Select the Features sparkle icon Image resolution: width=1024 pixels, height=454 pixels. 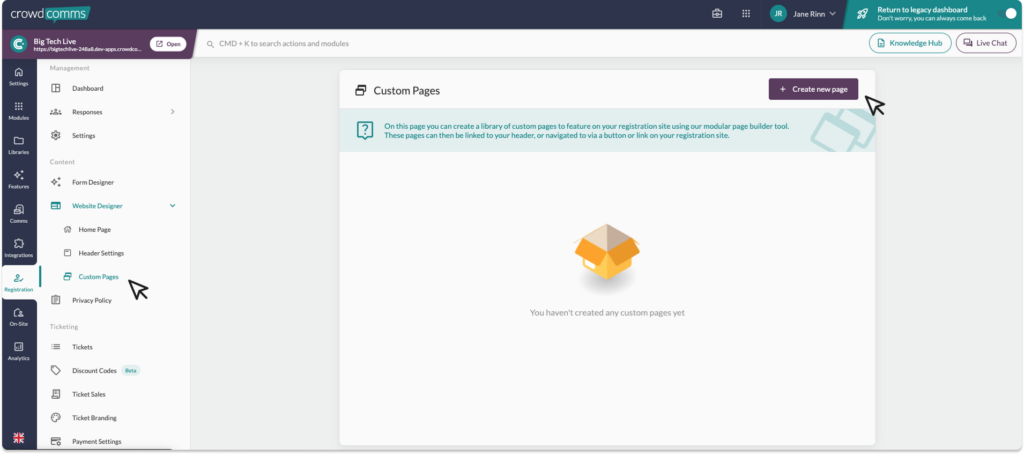pyautogui.click(x=18, y=179)
